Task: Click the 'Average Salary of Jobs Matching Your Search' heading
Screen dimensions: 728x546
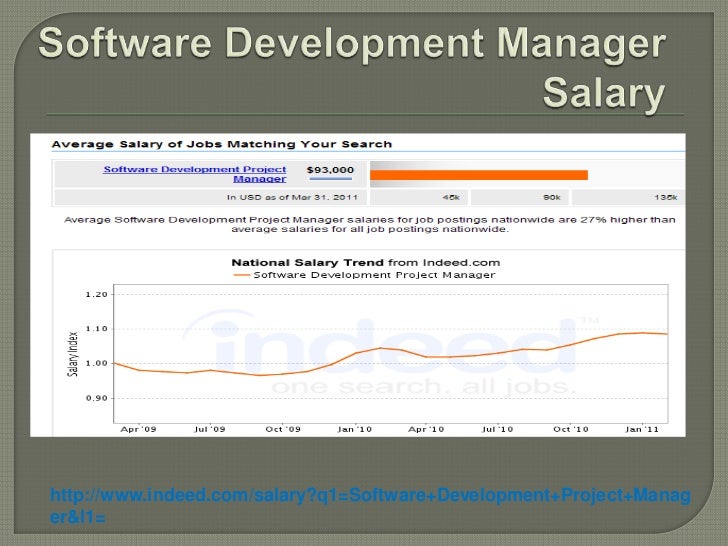Action: tap(222, 144)
